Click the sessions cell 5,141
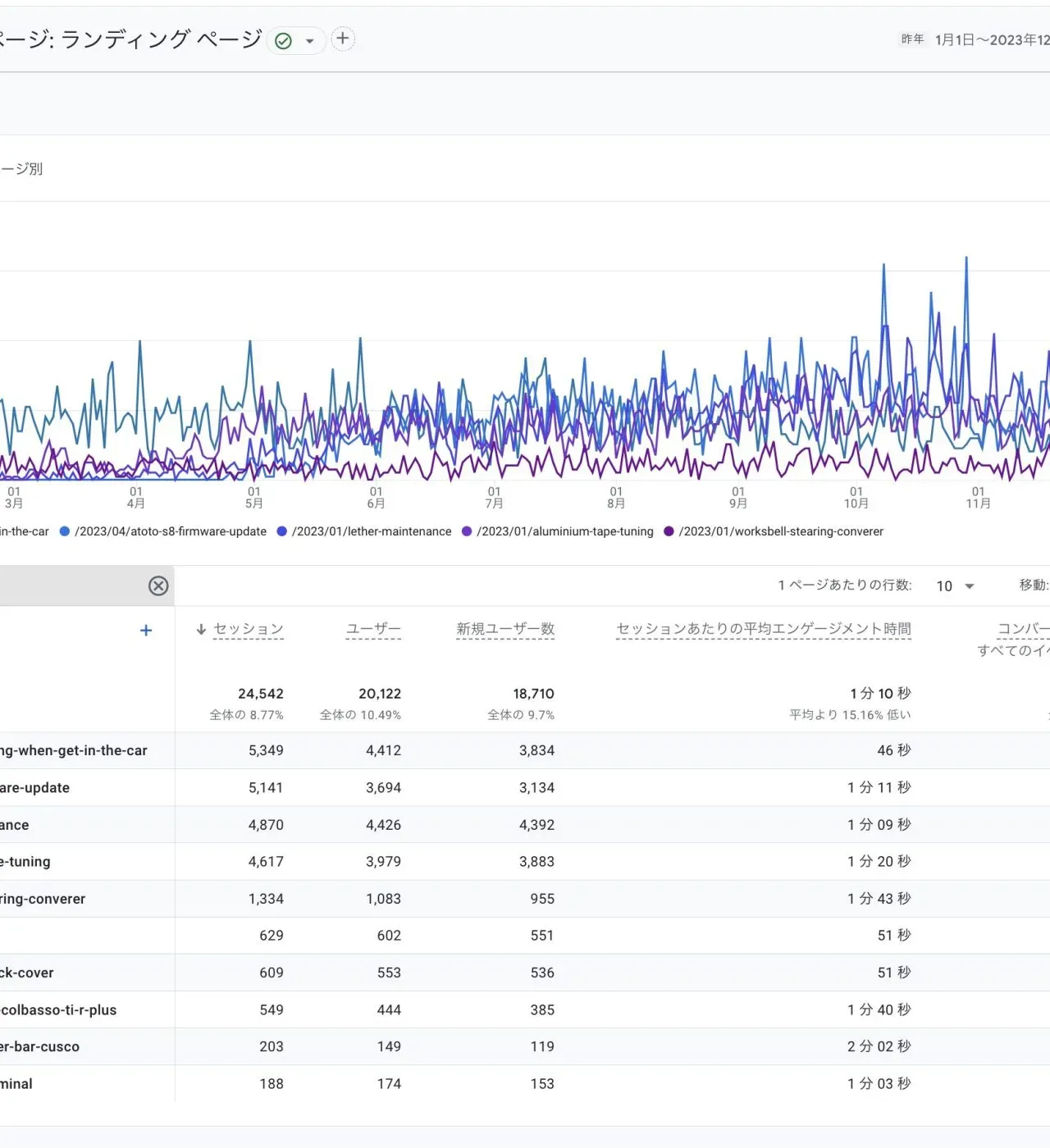This screenshot has height=1148, width=1050. 266,787
